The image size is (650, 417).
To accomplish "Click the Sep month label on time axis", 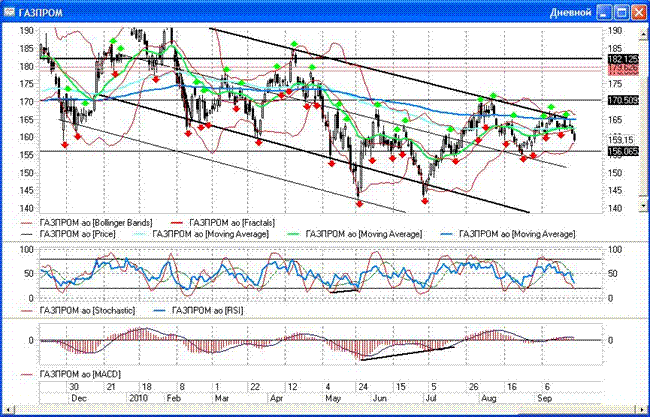I will coord(544,398).
